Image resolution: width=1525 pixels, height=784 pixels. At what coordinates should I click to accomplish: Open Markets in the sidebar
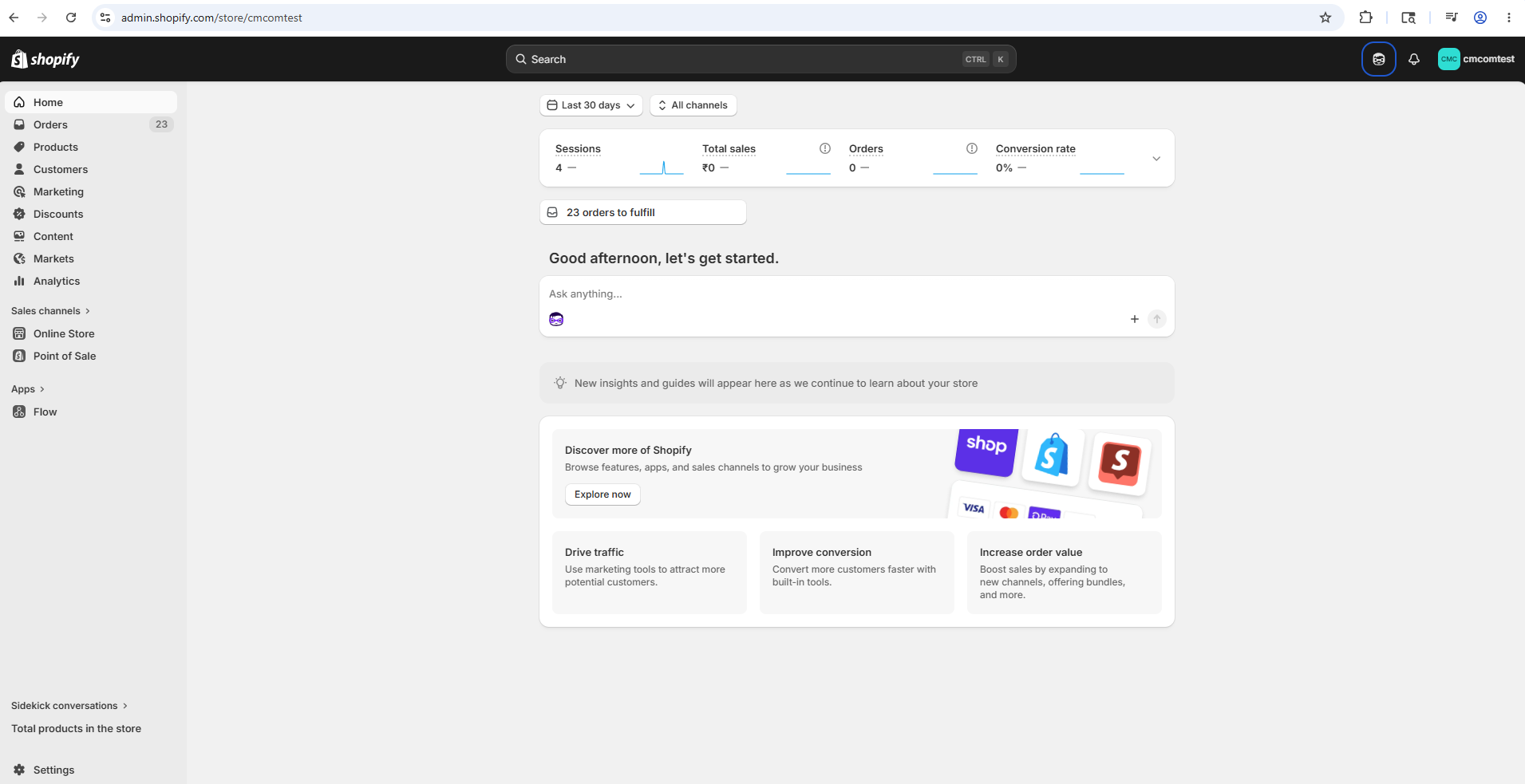click(x=91, y=258)
